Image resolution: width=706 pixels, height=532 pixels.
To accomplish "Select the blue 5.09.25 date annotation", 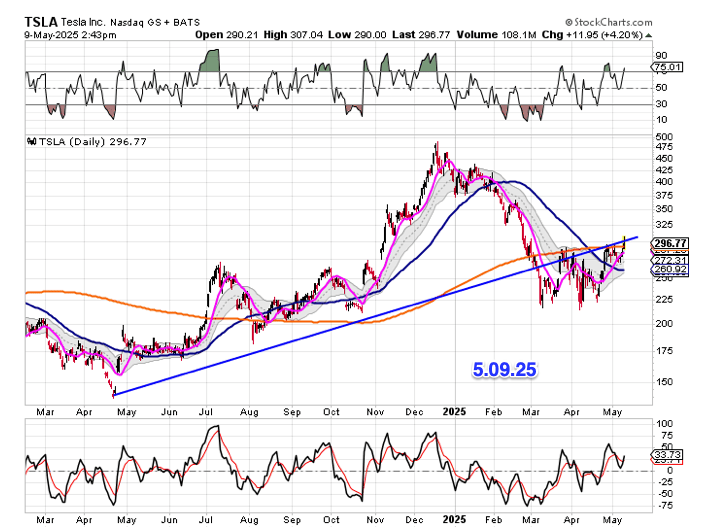I will point(505,369).
